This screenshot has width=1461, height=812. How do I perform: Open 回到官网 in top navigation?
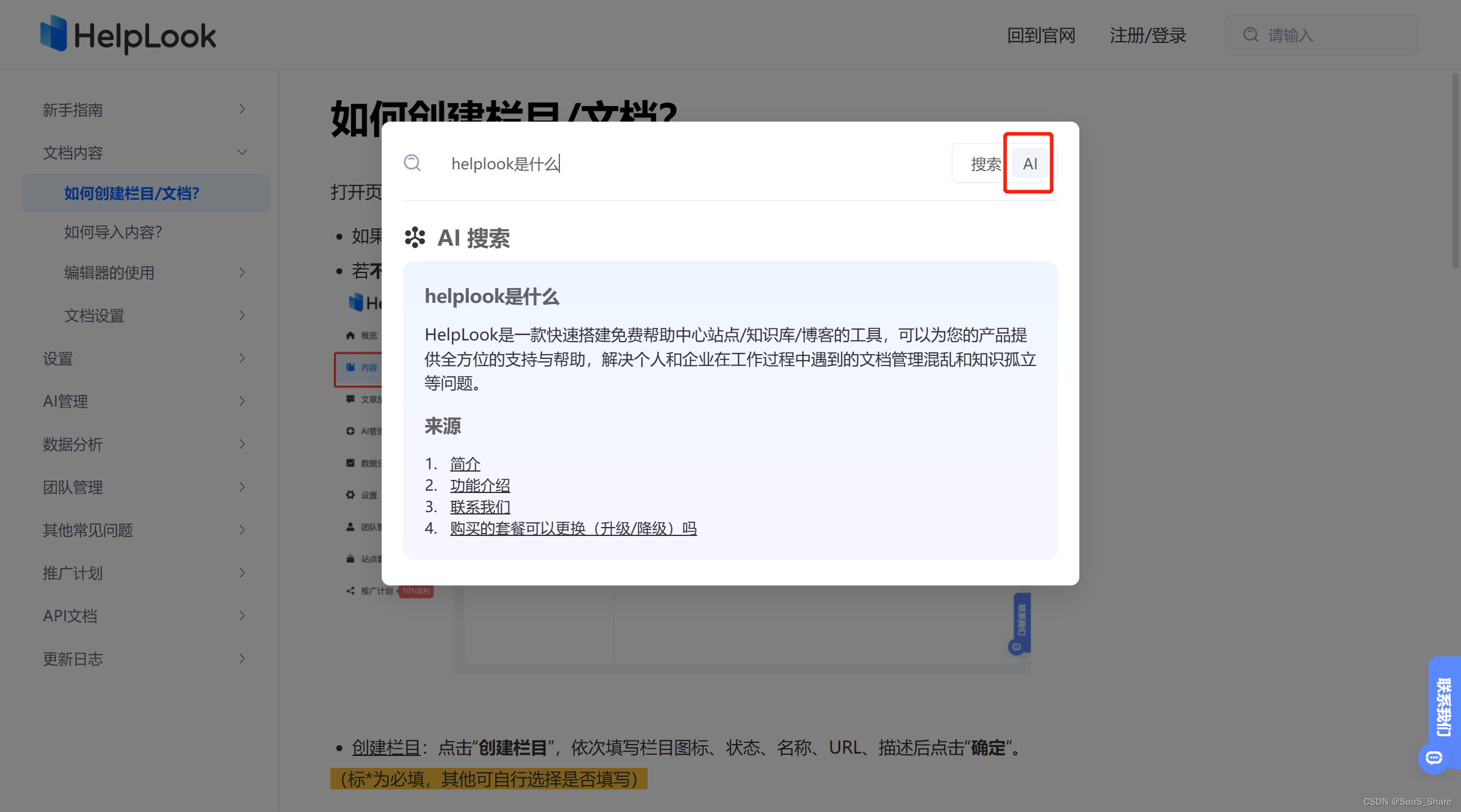point(1041,35)
